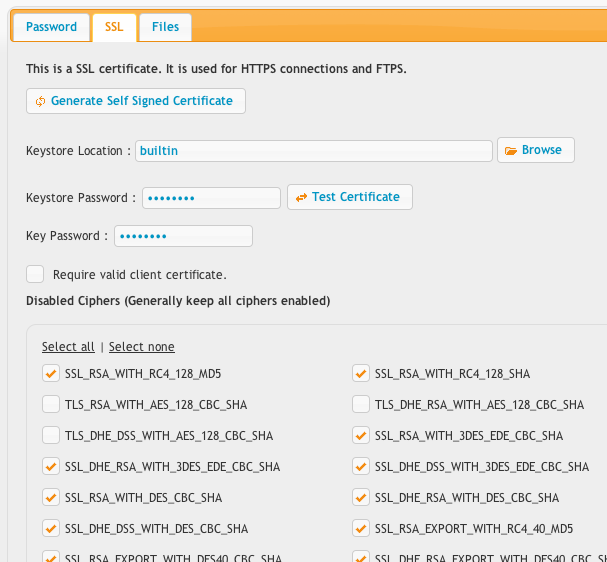The width and height of the screenshot is (607, 562).
Task: Open the Files tab
Action: click(x=165, y=27)
